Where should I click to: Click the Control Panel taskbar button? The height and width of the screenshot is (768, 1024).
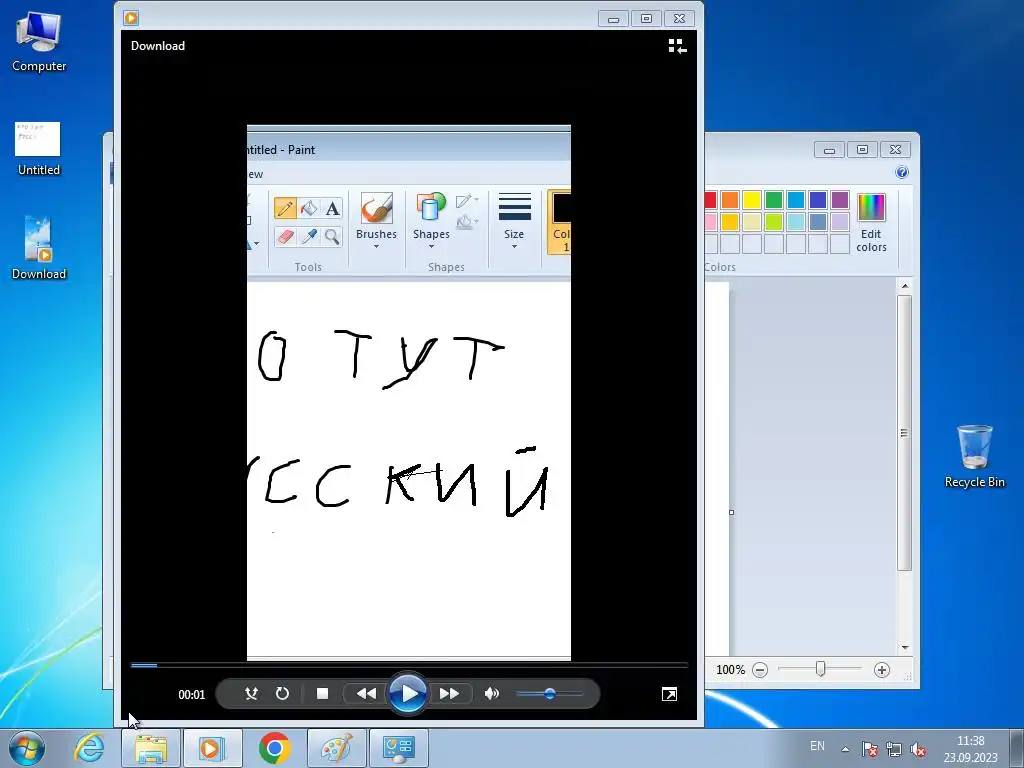[x=398, y=748]
